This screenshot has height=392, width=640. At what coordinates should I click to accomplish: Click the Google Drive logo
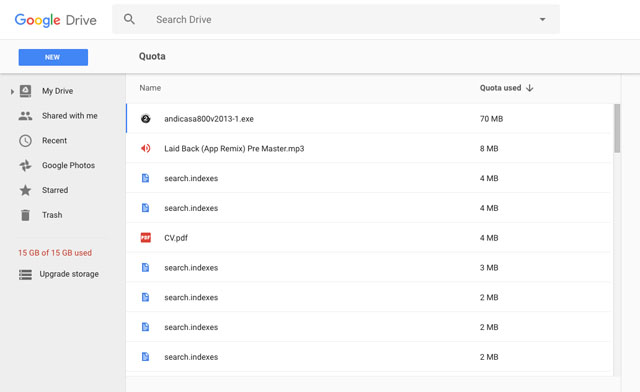[56, 20]
